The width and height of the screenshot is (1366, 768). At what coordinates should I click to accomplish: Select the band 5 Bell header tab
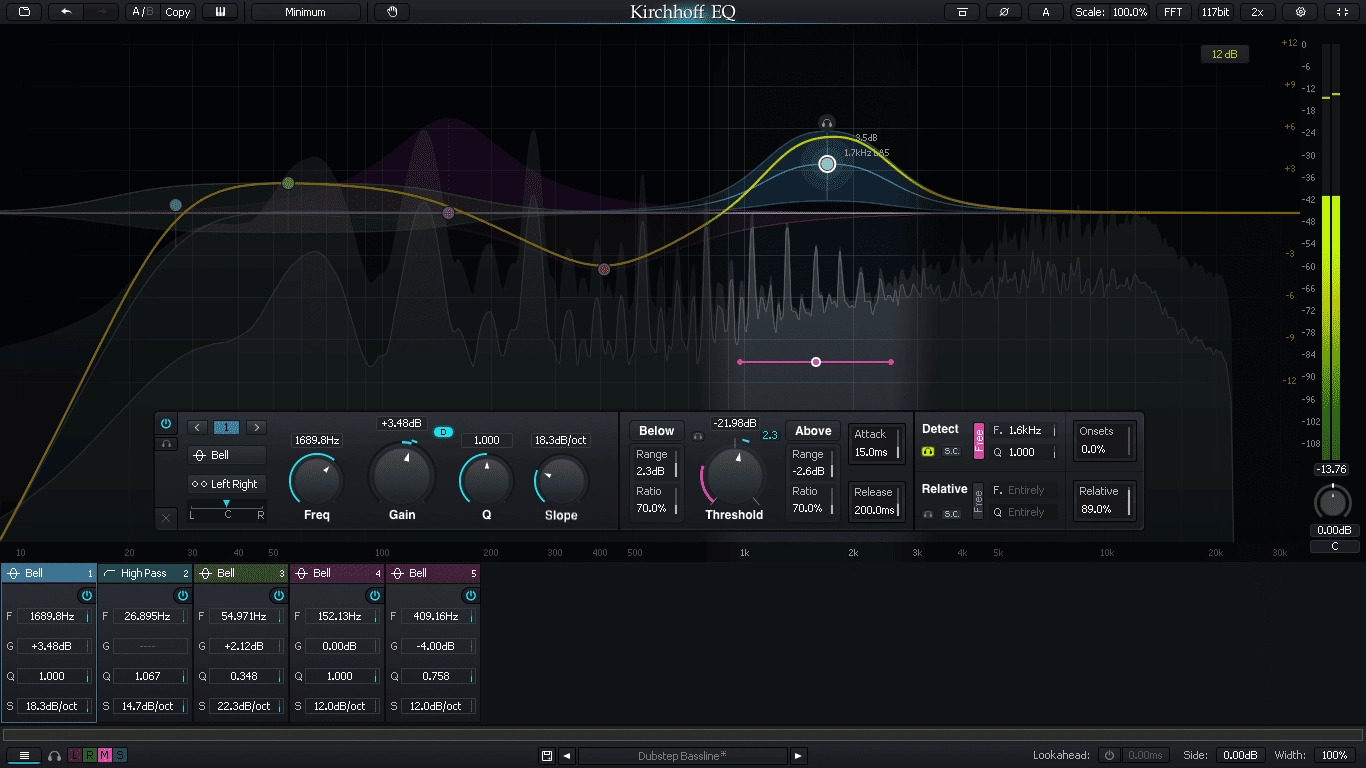click(x=432, y=573)
